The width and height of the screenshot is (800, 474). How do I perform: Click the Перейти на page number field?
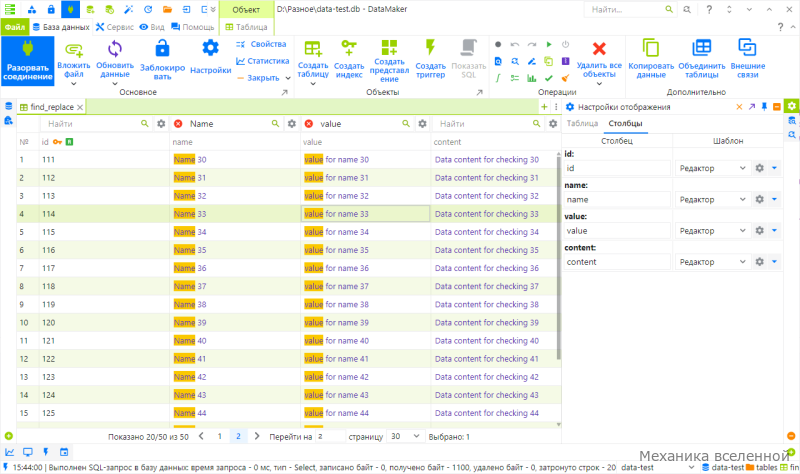[330, 437]
